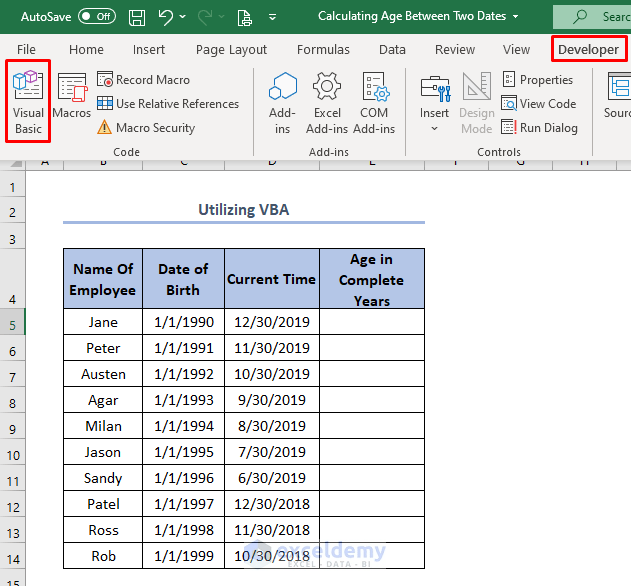Go to the Formulas tab
Screen dimensions: 631x586
(323, 50)
